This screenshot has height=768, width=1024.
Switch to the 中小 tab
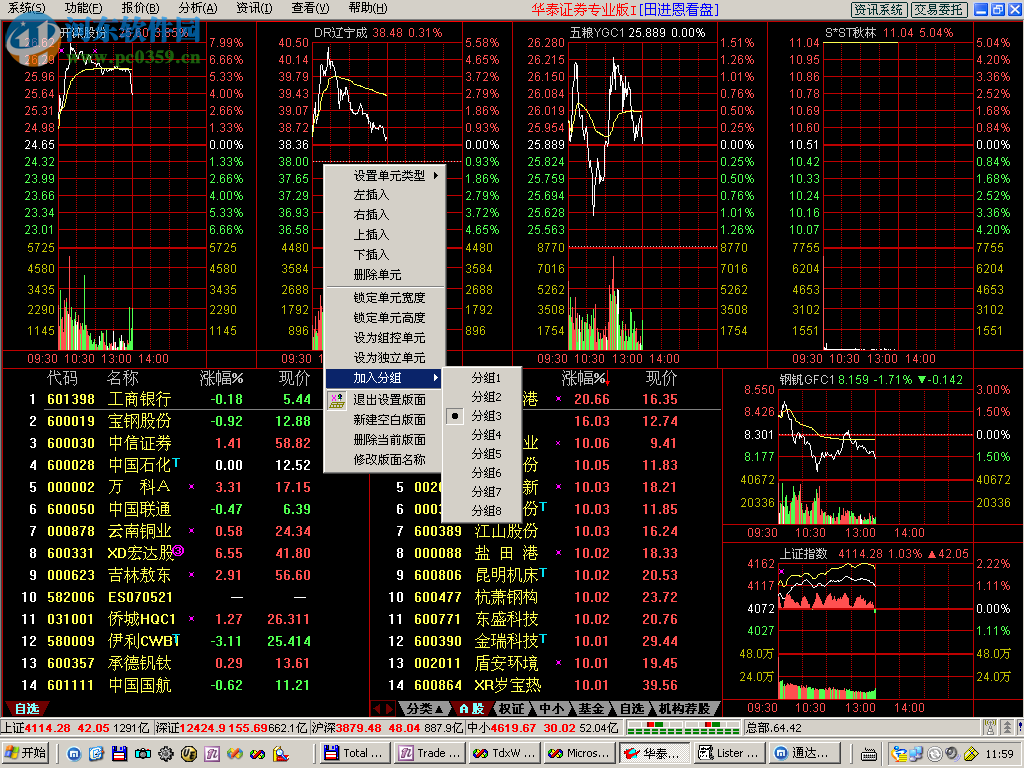pyautogui.click(x=552, y=709)
